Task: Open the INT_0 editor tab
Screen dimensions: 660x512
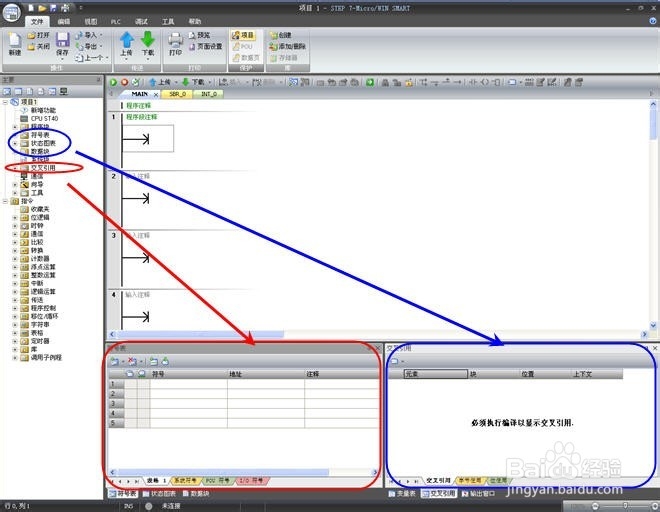Action: [x=209, y=94]
